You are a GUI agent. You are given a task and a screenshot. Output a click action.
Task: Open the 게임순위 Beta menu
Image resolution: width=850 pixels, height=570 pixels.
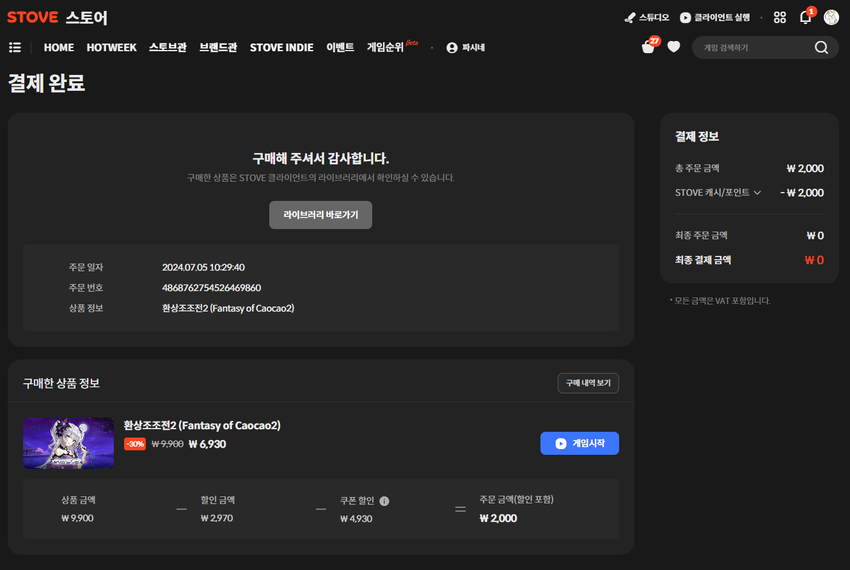coord(391,47)
